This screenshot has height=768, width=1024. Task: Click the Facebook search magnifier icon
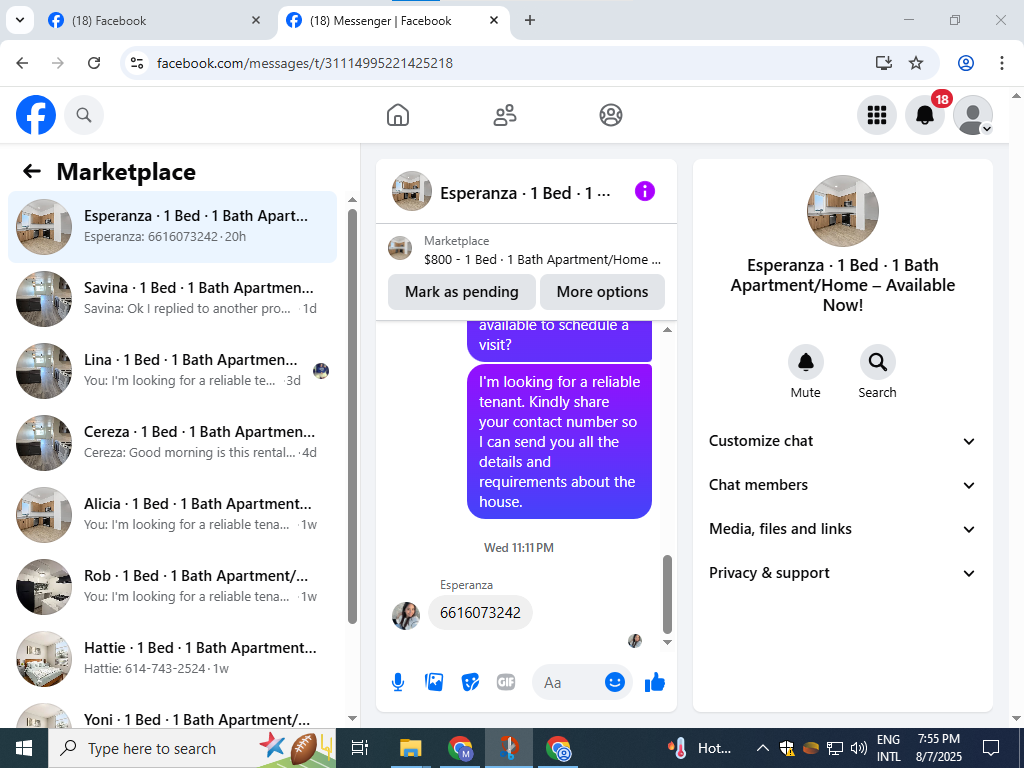(84, 115)
